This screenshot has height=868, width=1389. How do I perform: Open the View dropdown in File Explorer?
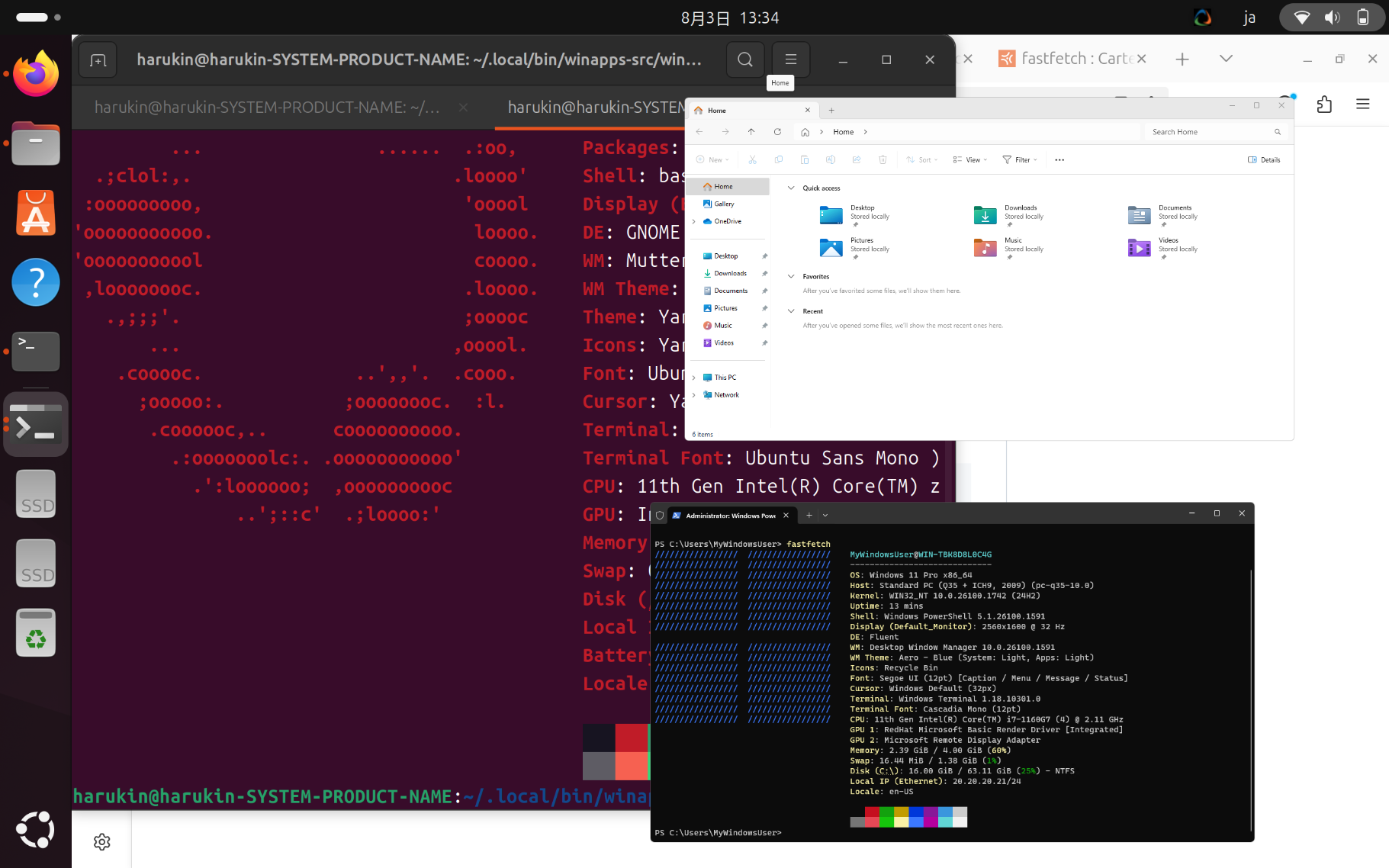click(x=970, y=160)
